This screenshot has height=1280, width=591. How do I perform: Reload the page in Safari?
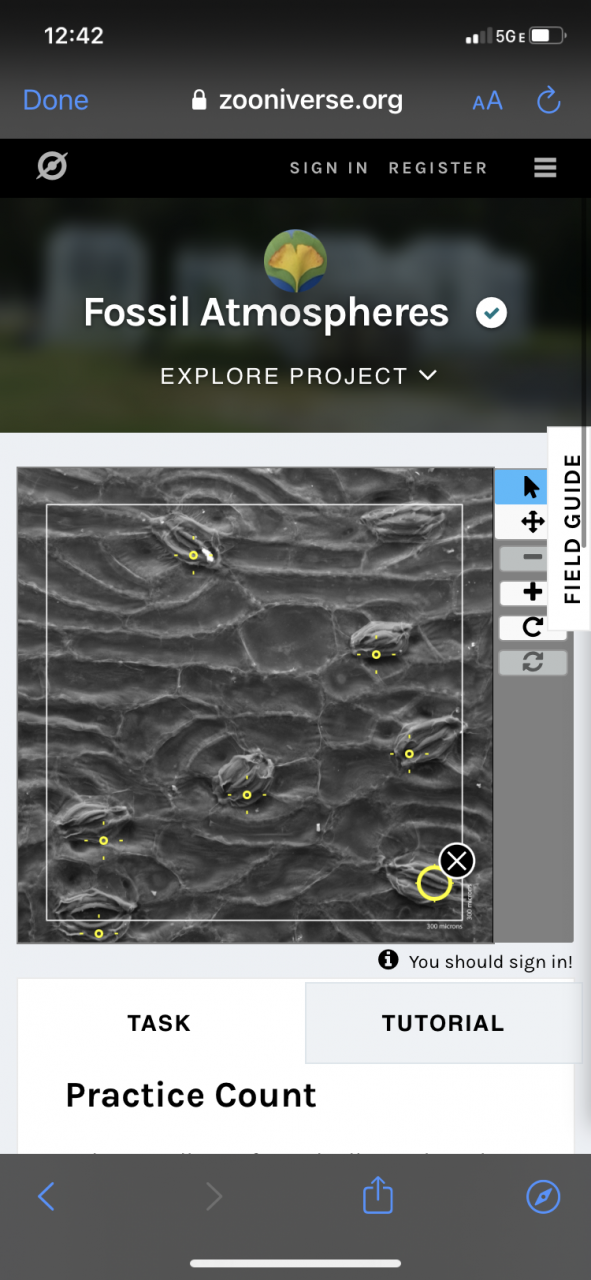coord(548,100)
